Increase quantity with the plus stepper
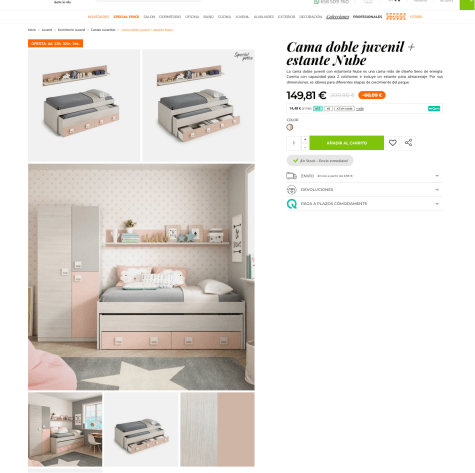 (305, 139)
